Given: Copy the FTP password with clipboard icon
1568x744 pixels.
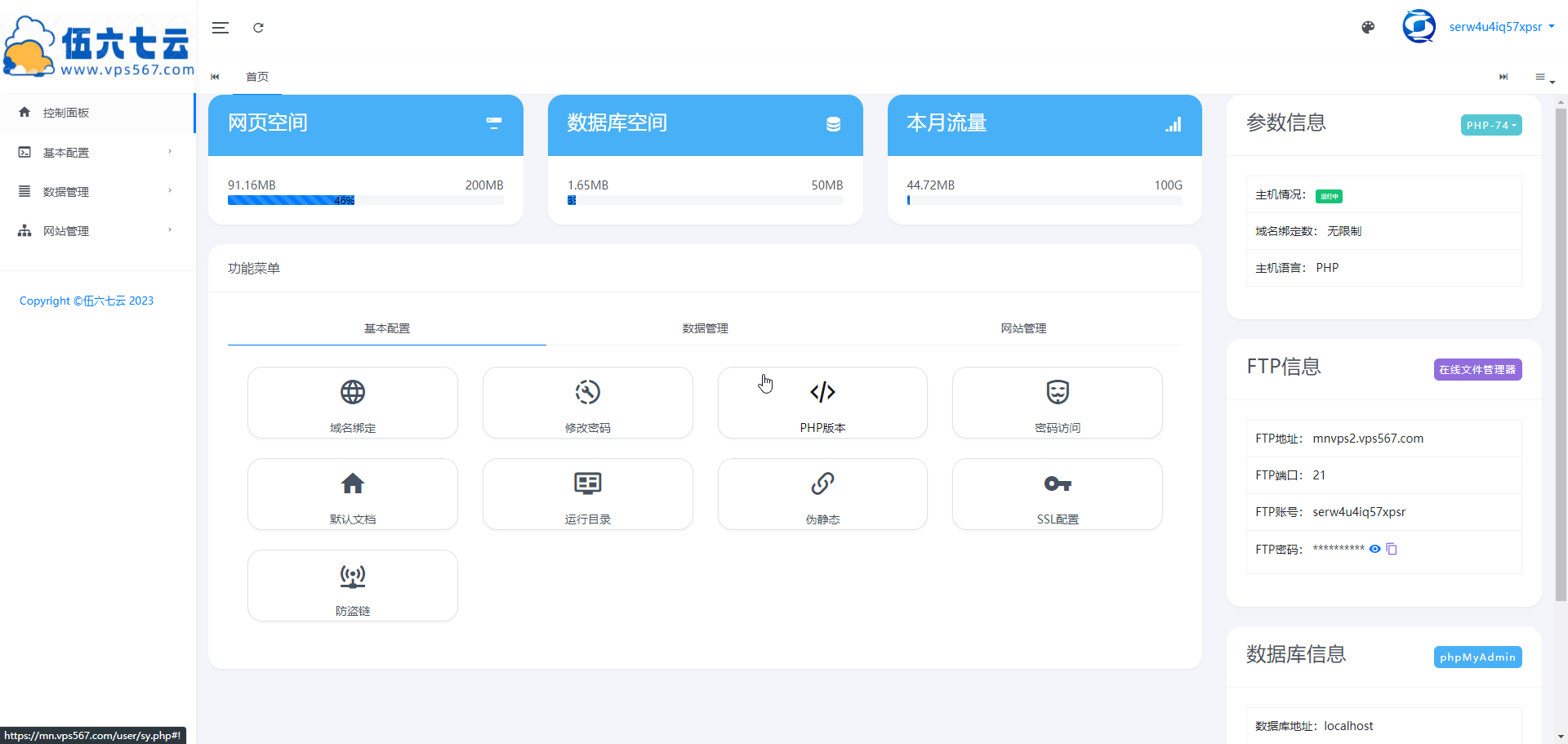Looking at the screenshot, I should pos(1392,549).
